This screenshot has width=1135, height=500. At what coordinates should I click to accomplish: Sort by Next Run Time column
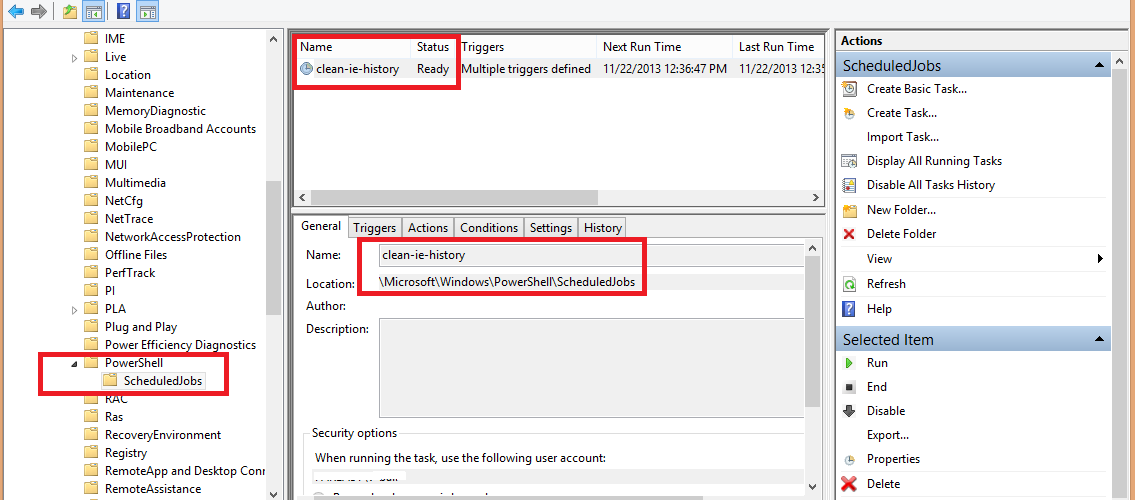coord(640,47)
